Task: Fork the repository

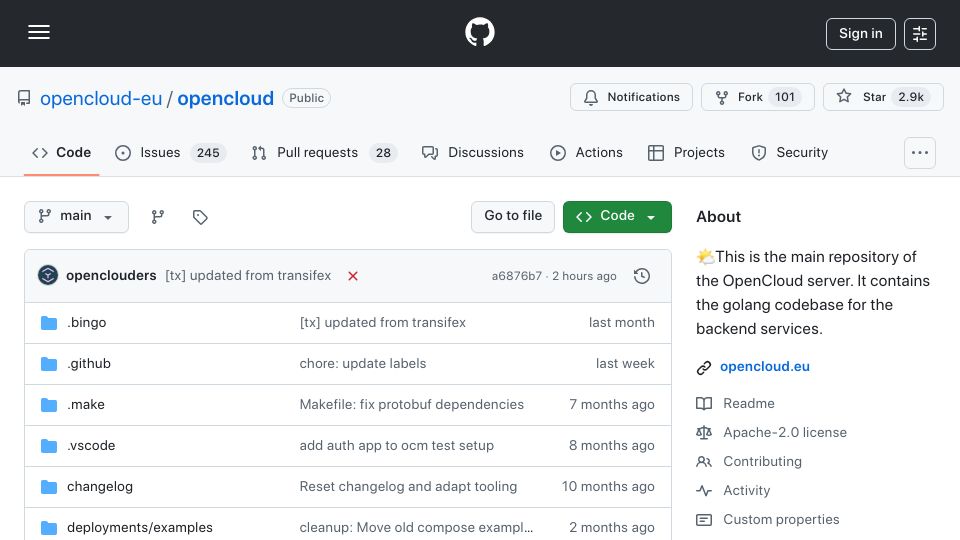Action: pyautogui.click(x=757, y=97)
